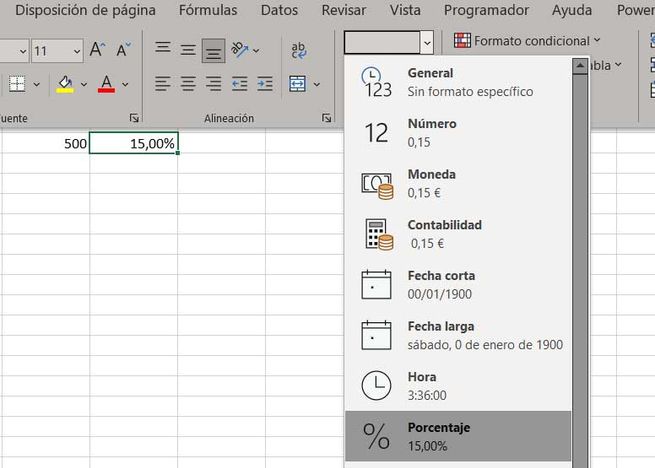Switch to Datos tab
The image size is (655, 468).
279,10
